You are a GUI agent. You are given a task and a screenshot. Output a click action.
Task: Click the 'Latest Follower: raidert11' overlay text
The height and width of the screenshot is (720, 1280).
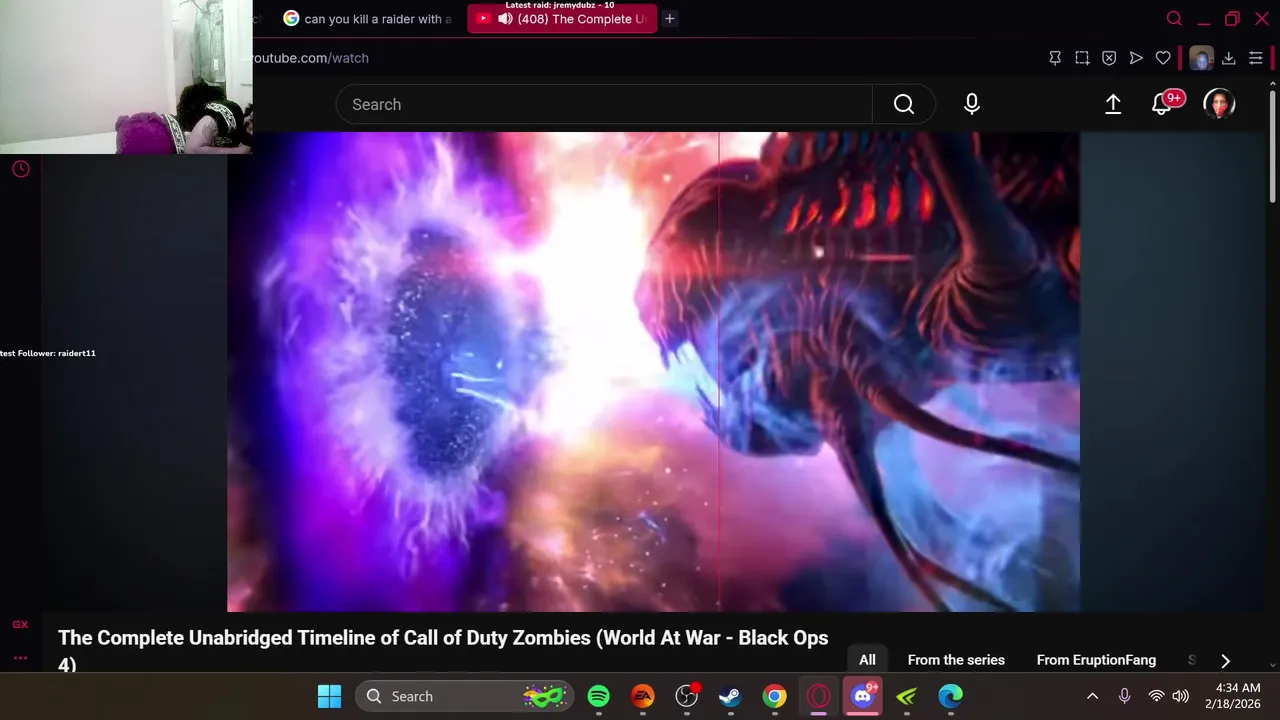coord(48,353)
